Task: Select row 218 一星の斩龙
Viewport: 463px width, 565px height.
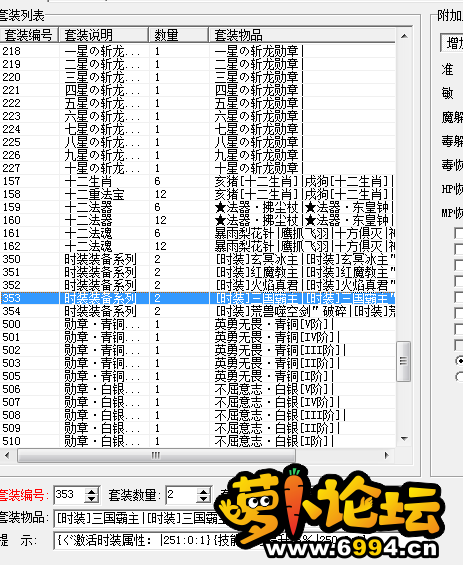Action: tap(197, 51)
